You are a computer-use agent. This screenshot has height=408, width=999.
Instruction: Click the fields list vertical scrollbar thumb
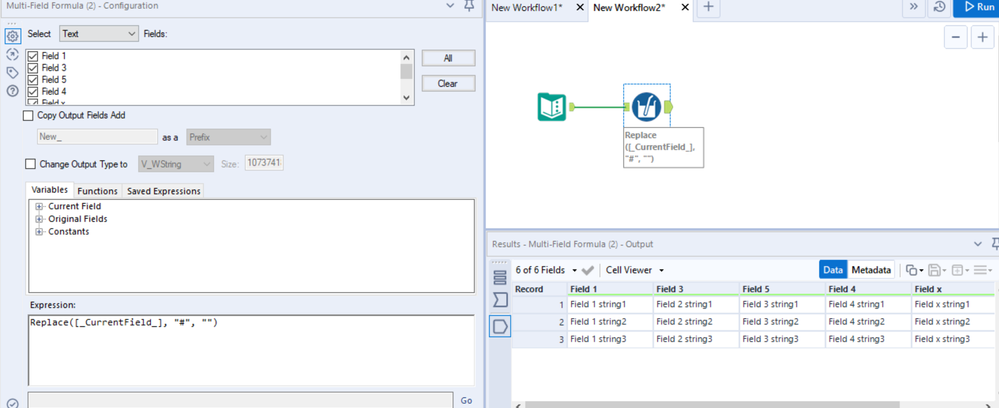pyautogui.click(x=406, y=71)
